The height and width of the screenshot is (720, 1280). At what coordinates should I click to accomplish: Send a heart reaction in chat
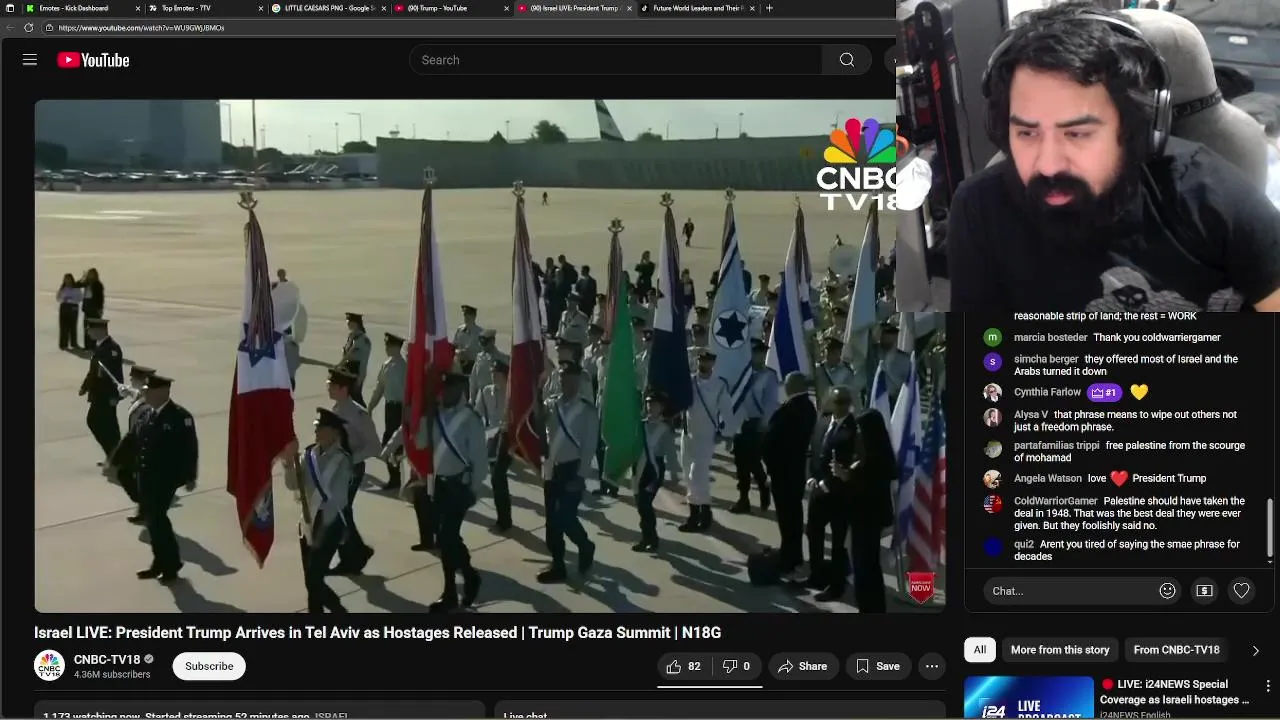click(x=1241, y=591)
